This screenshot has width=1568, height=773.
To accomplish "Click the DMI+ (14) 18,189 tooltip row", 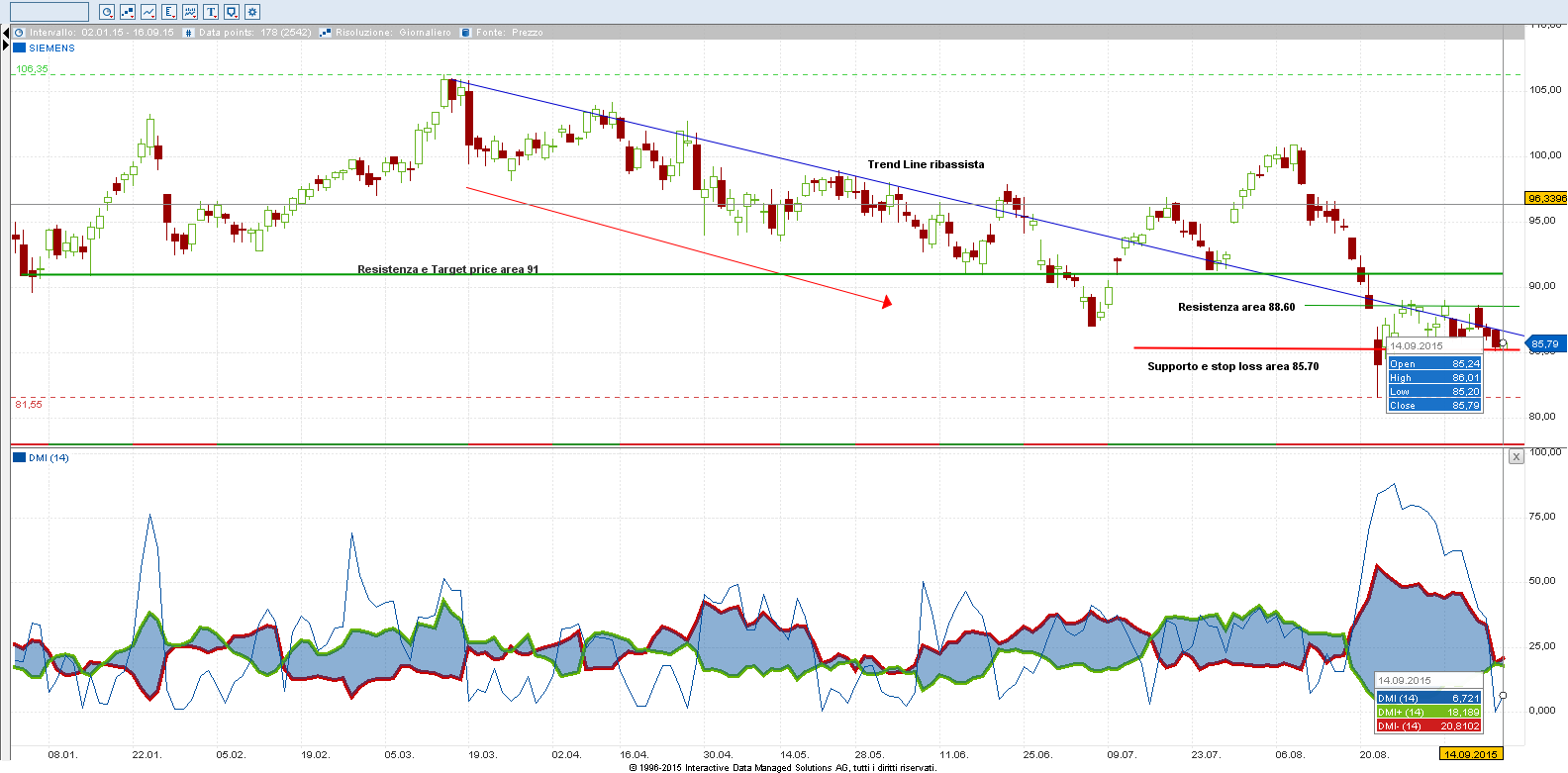I will coord(1428,713).
